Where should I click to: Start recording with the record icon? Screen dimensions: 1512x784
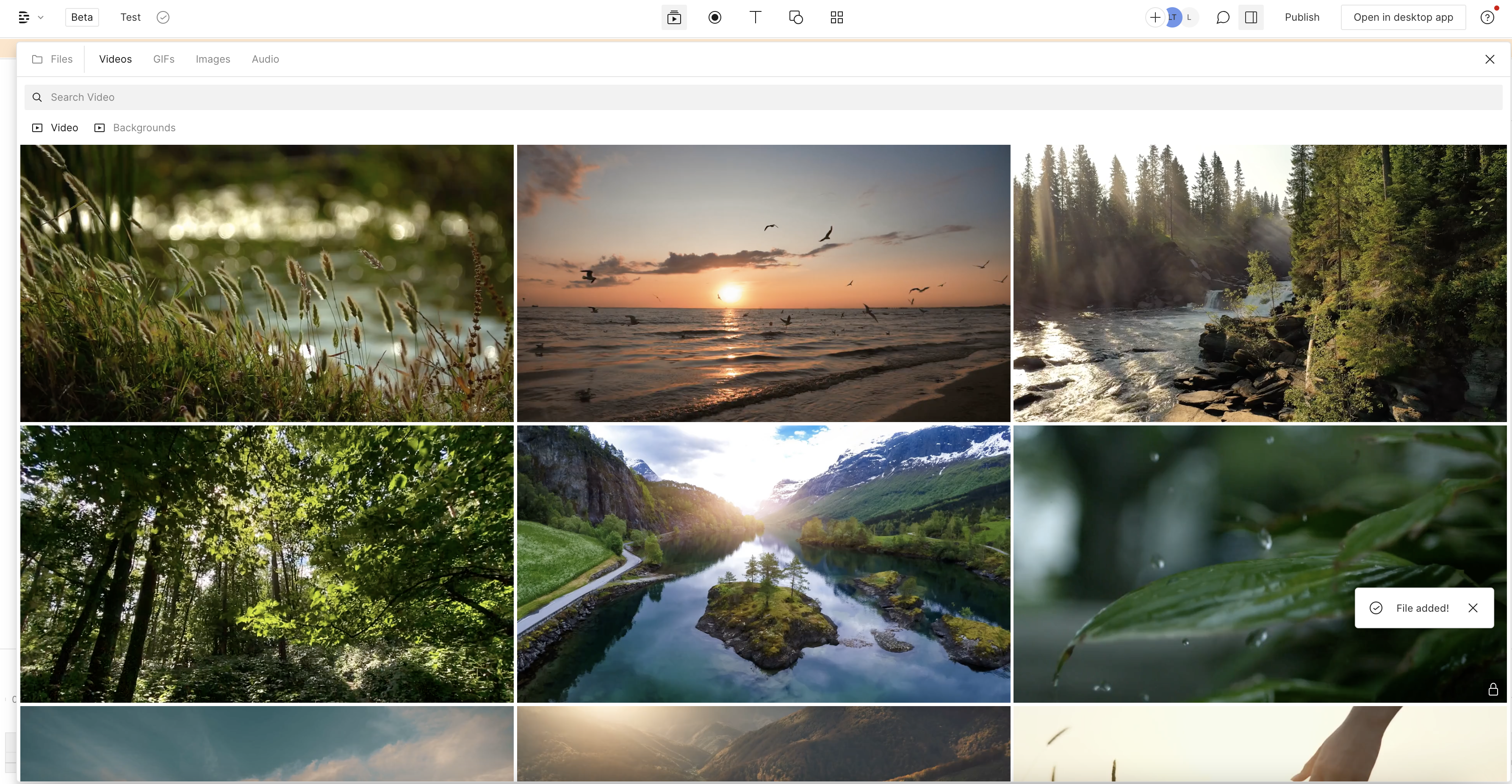tap(715, 18)
